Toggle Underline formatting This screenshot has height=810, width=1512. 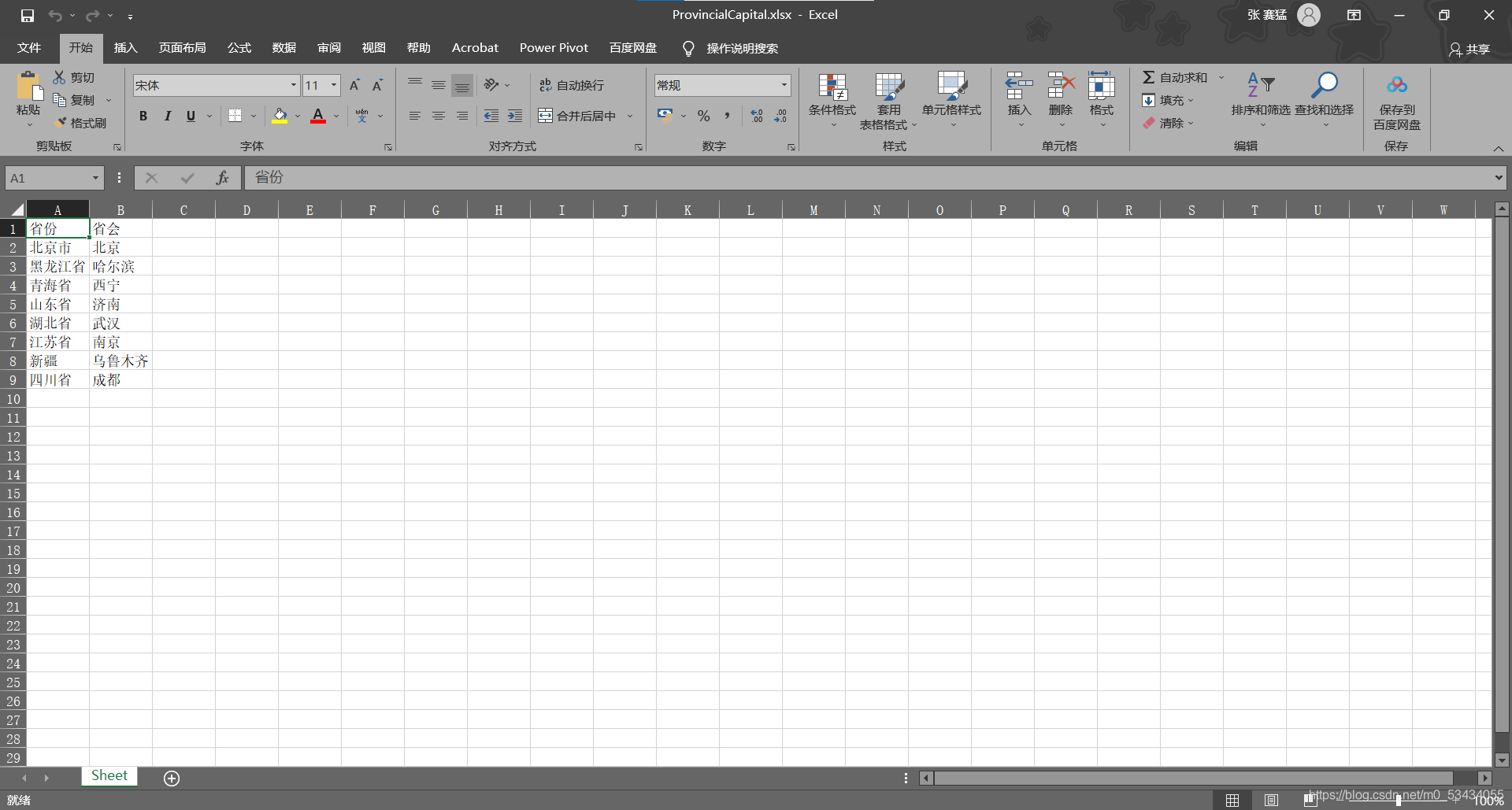[191, 116]
